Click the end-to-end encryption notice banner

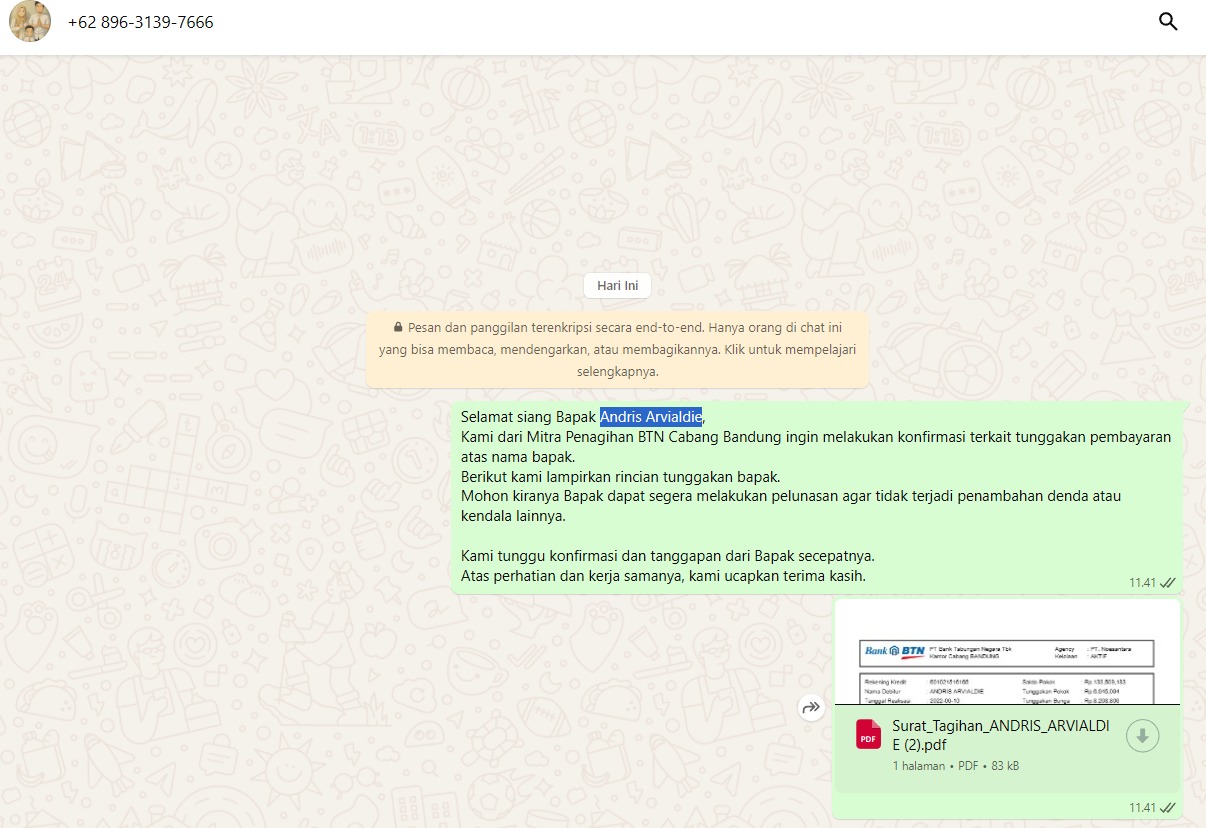coord(617,349)
